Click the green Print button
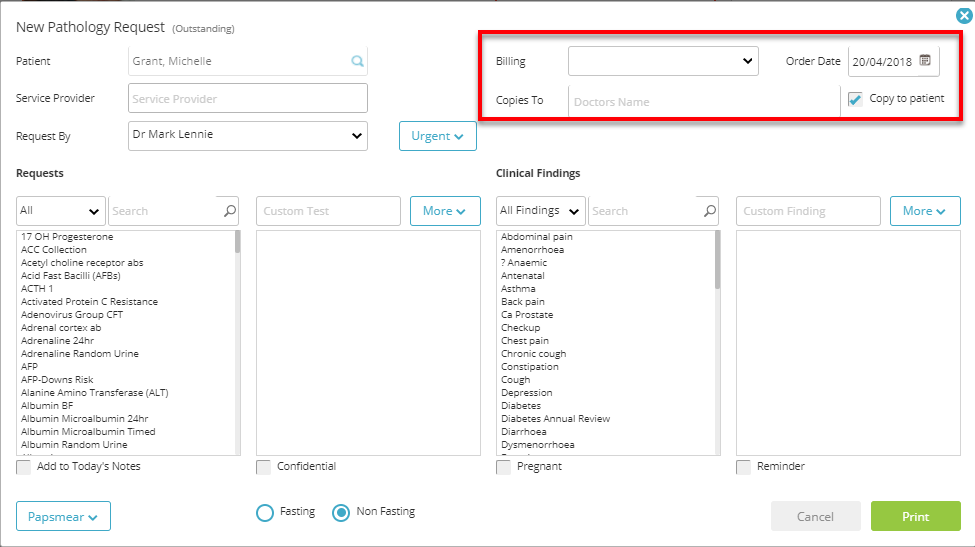The height and width of the screenshot is (547, 975). click(915, 516)
